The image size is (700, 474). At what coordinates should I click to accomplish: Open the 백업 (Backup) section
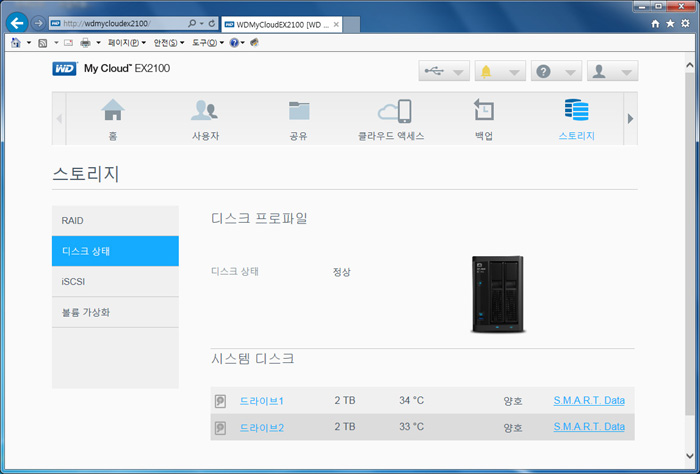tap(484, 119)
